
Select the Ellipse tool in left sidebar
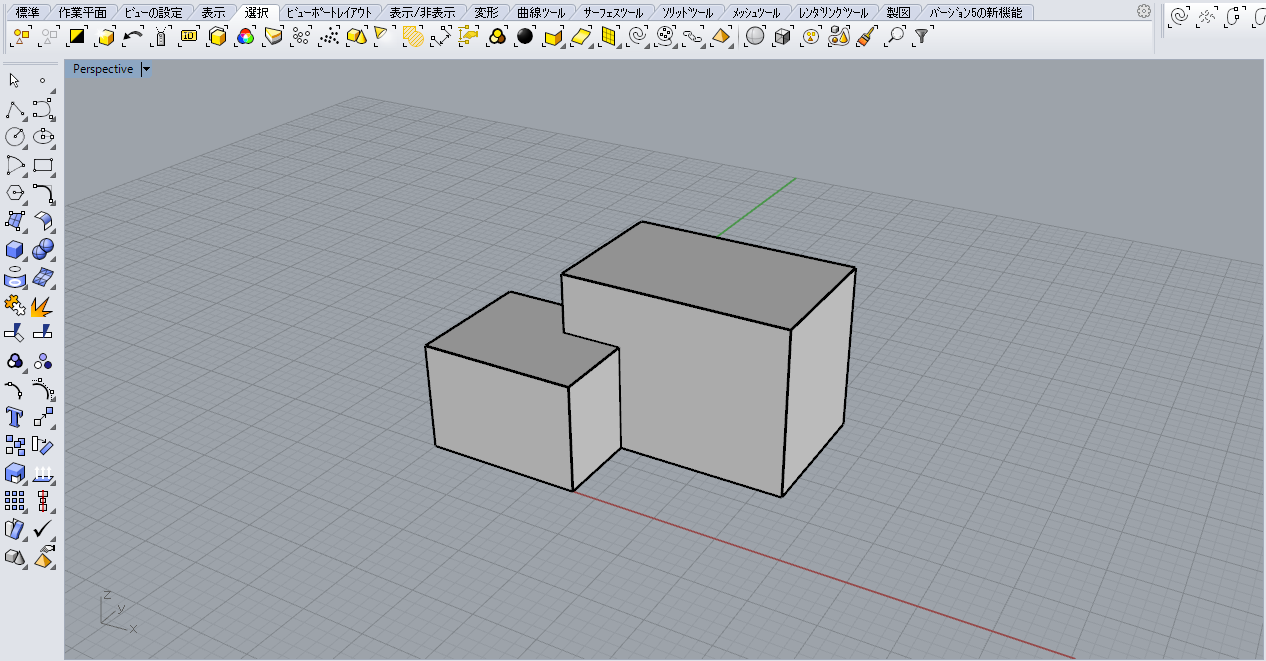click(43, 137)
